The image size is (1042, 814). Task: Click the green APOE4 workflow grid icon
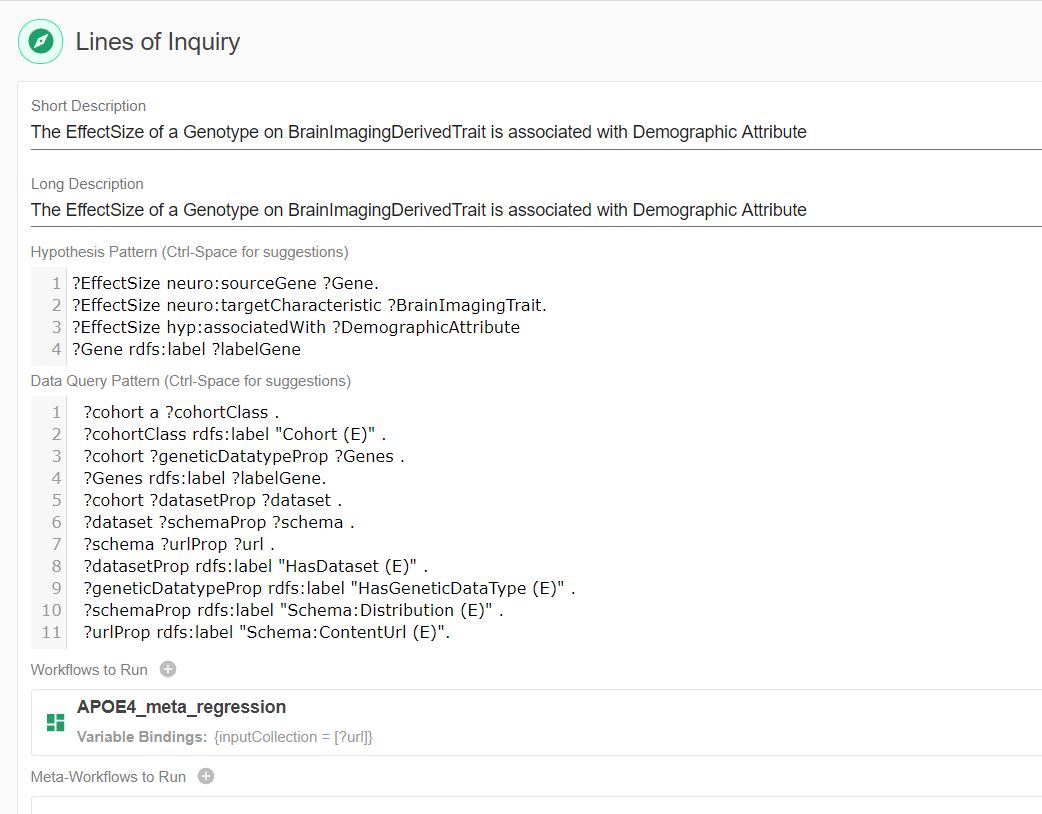[x=55, y=721]
